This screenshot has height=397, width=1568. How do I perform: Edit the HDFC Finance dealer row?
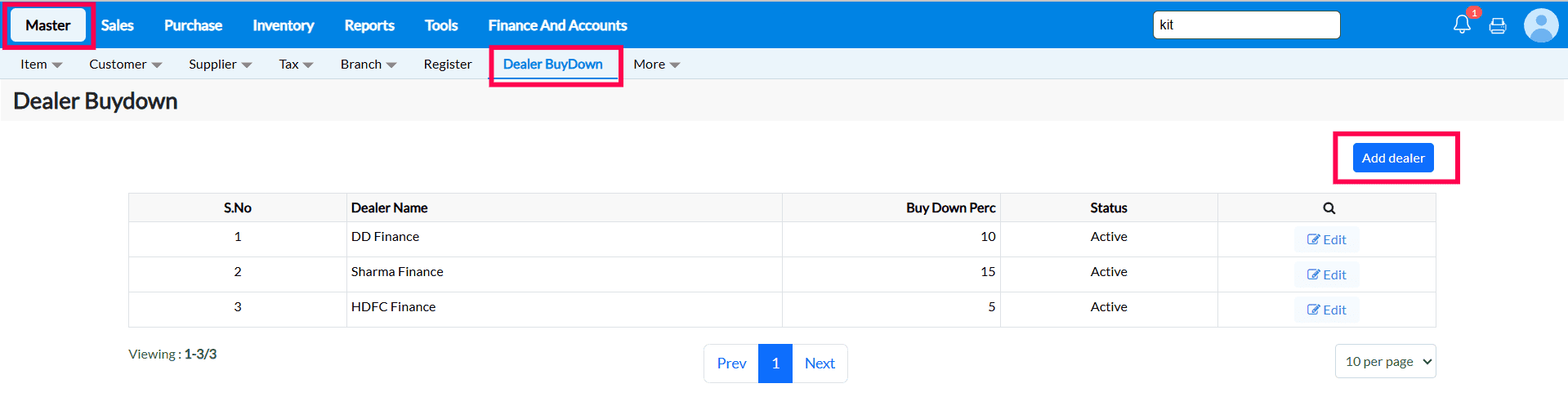(x=1326, y=310)
